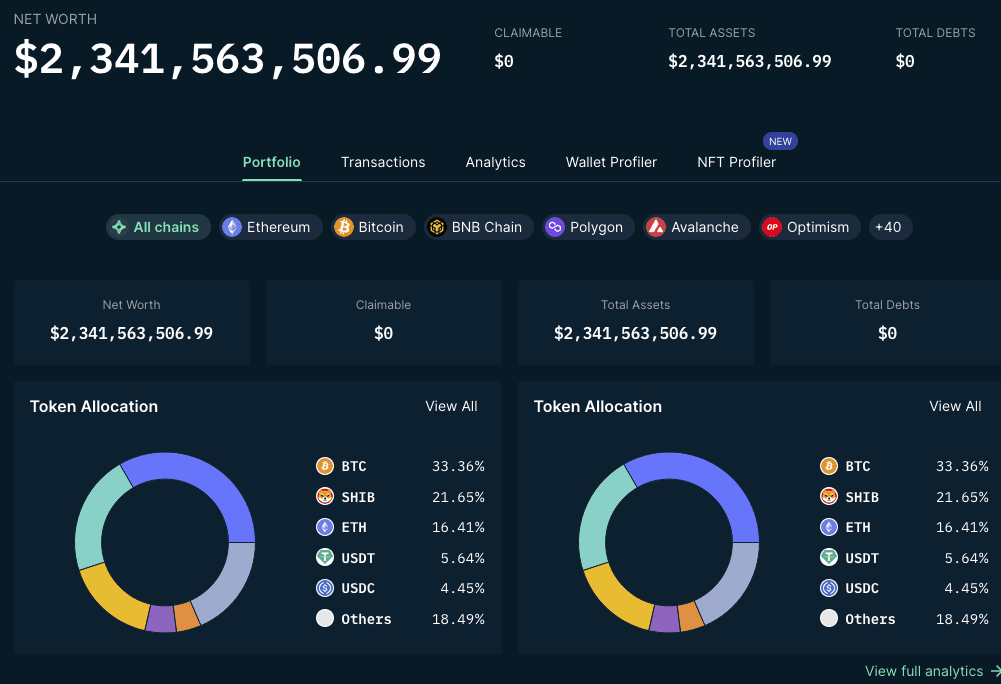Click View All in left Token Allocation
Screen dimensions: 1001x684
click(x=451, y=406)
